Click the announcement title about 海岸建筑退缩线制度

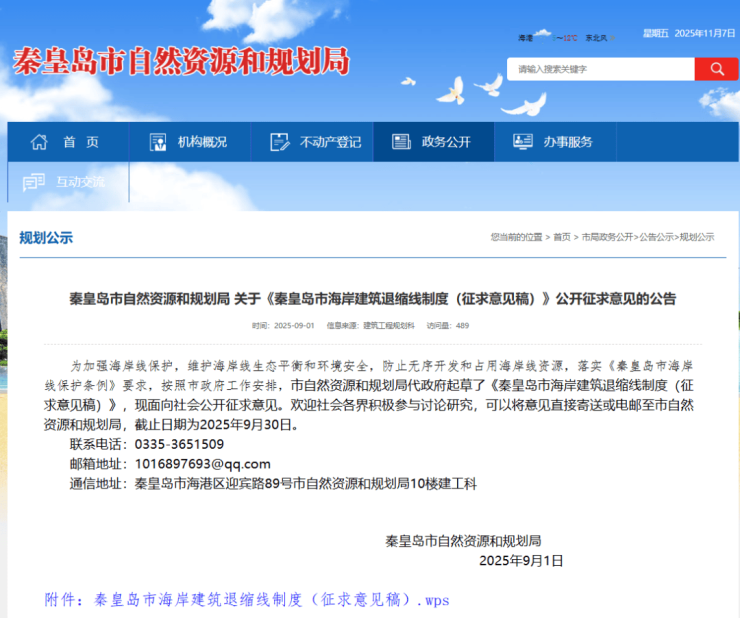(372, 298)
